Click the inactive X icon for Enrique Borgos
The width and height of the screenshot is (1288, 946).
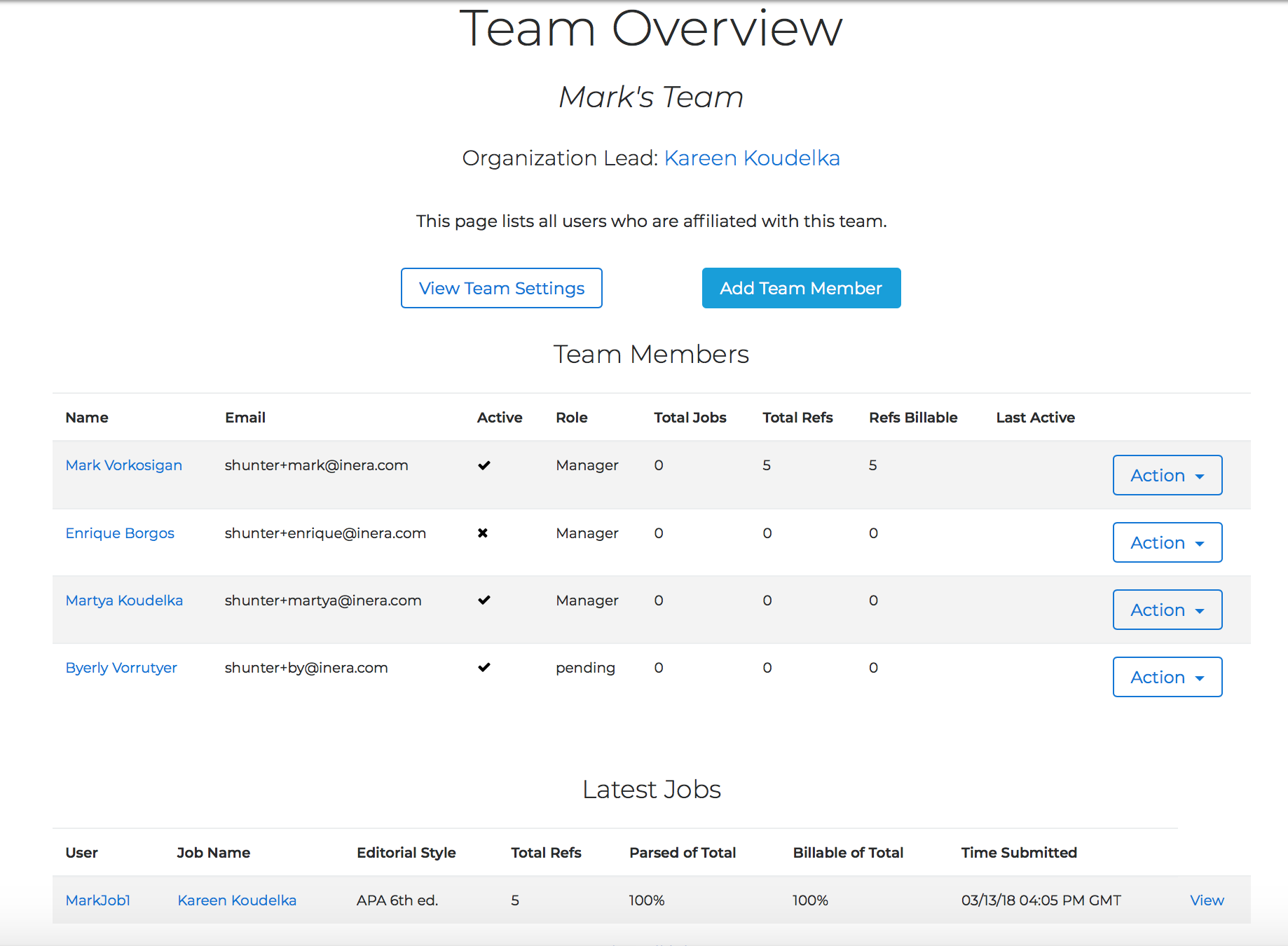click(x=483, y=533)
